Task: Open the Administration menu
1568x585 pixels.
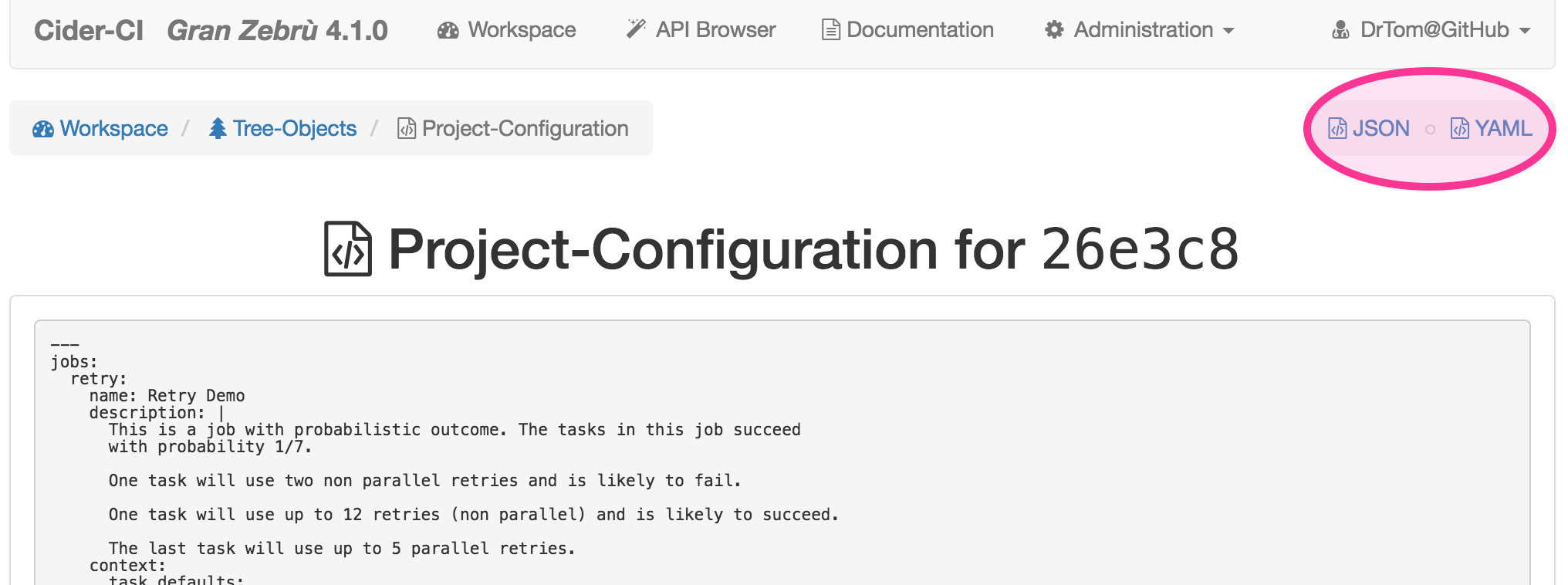Action: 1140,30
